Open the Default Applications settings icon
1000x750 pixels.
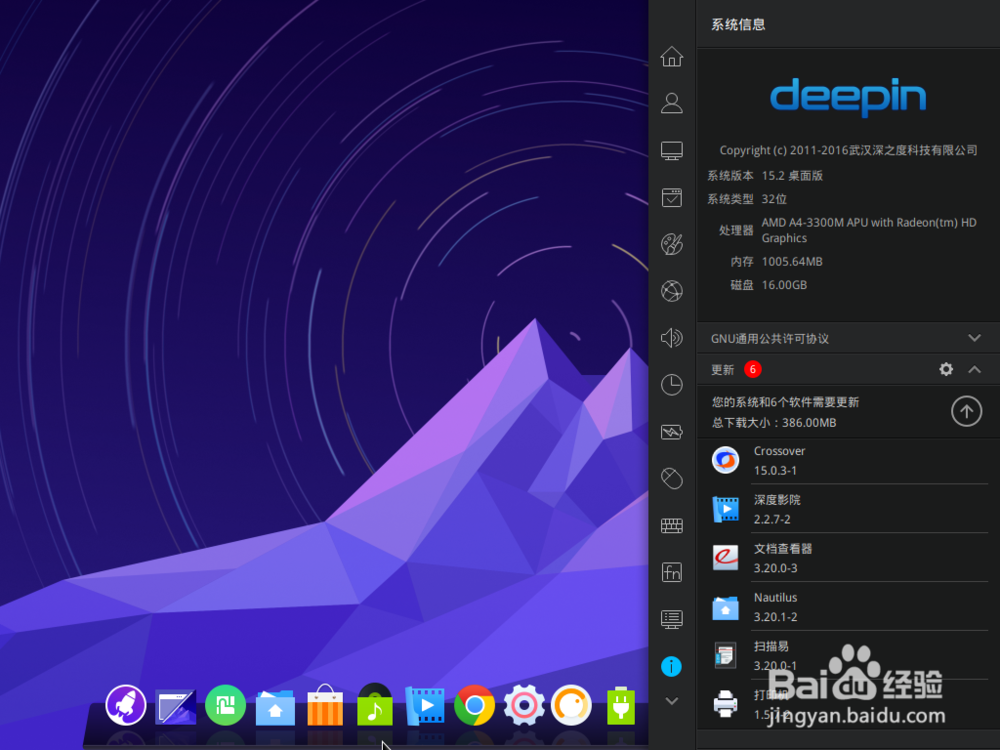pyautogui.click(x=671, y=197)
